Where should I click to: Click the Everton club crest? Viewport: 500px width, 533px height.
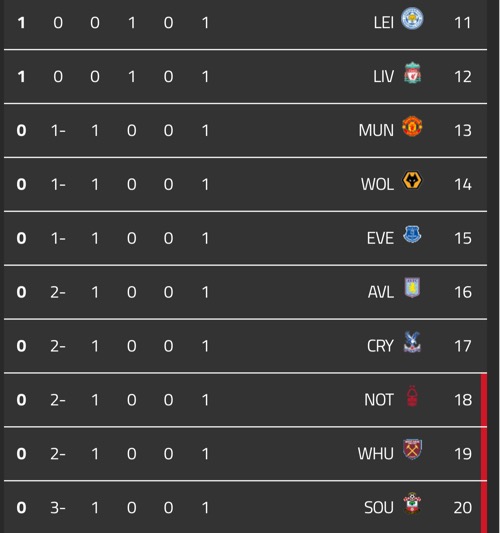point(412,234)
